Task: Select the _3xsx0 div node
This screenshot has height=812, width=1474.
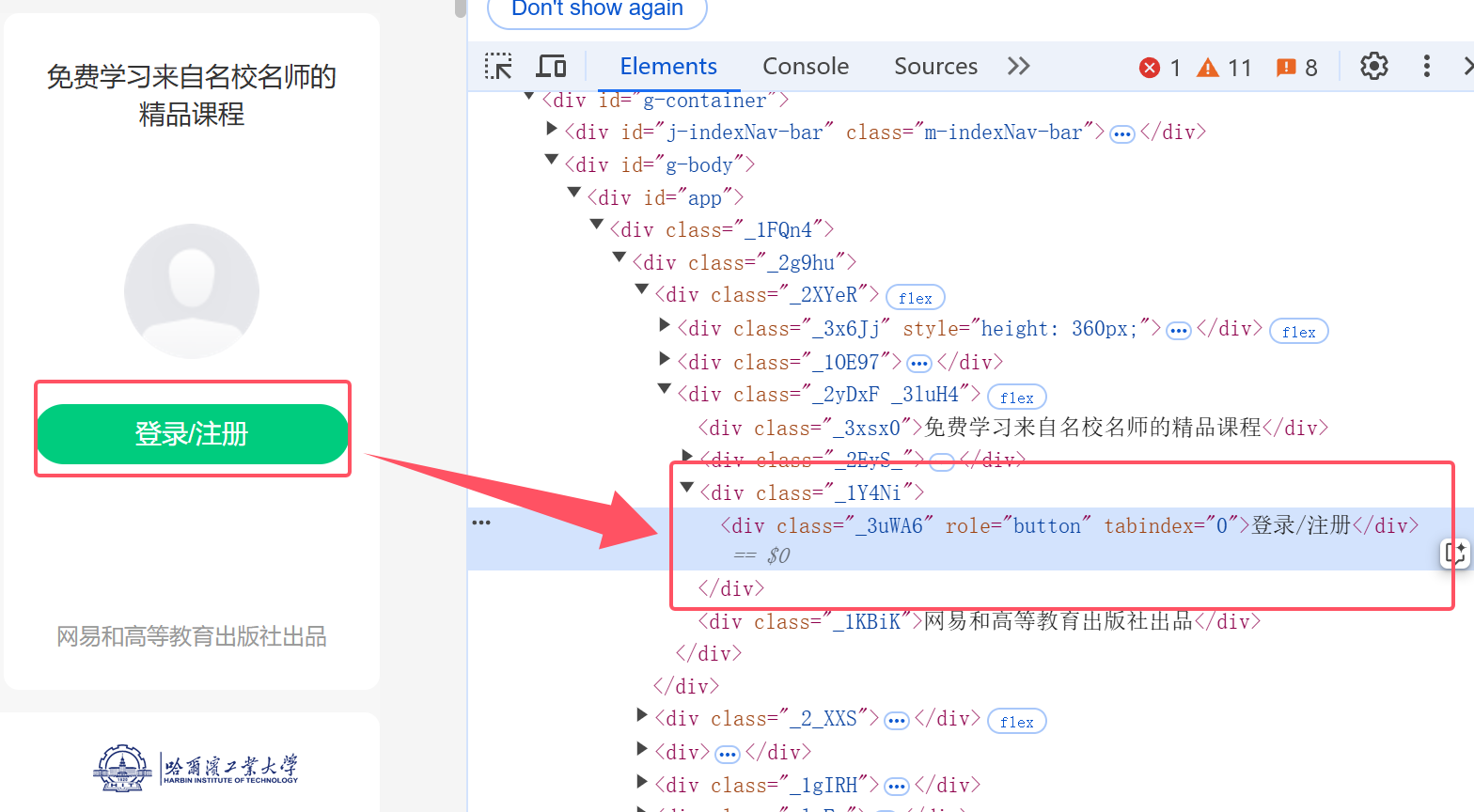Action: [1013, 428]
